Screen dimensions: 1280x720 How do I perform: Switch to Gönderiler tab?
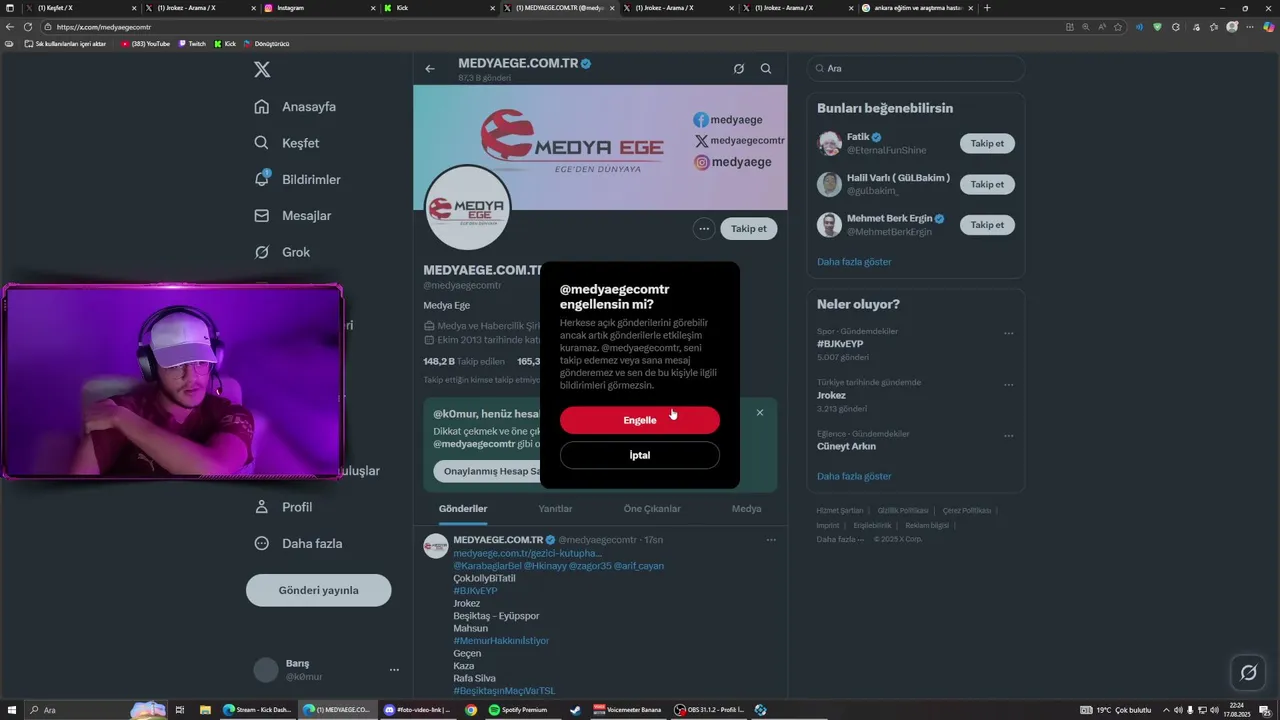click(x=463, y=509)
